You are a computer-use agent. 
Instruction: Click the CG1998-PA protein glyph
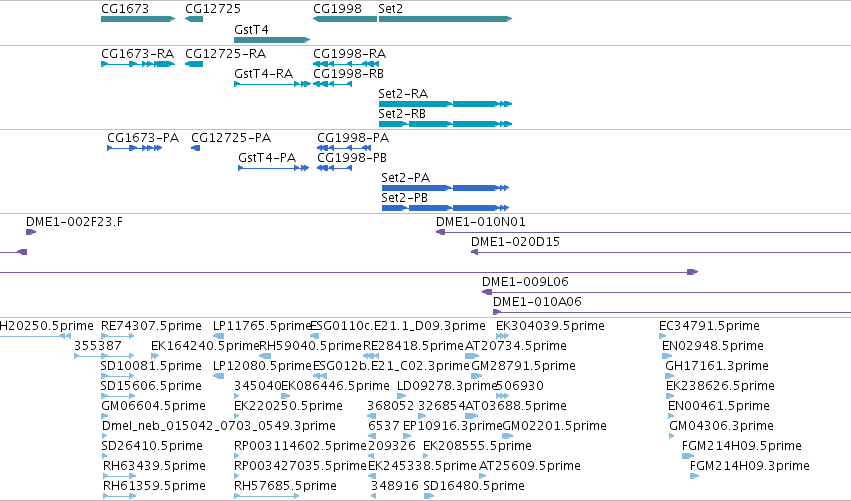tap(344, 148)
